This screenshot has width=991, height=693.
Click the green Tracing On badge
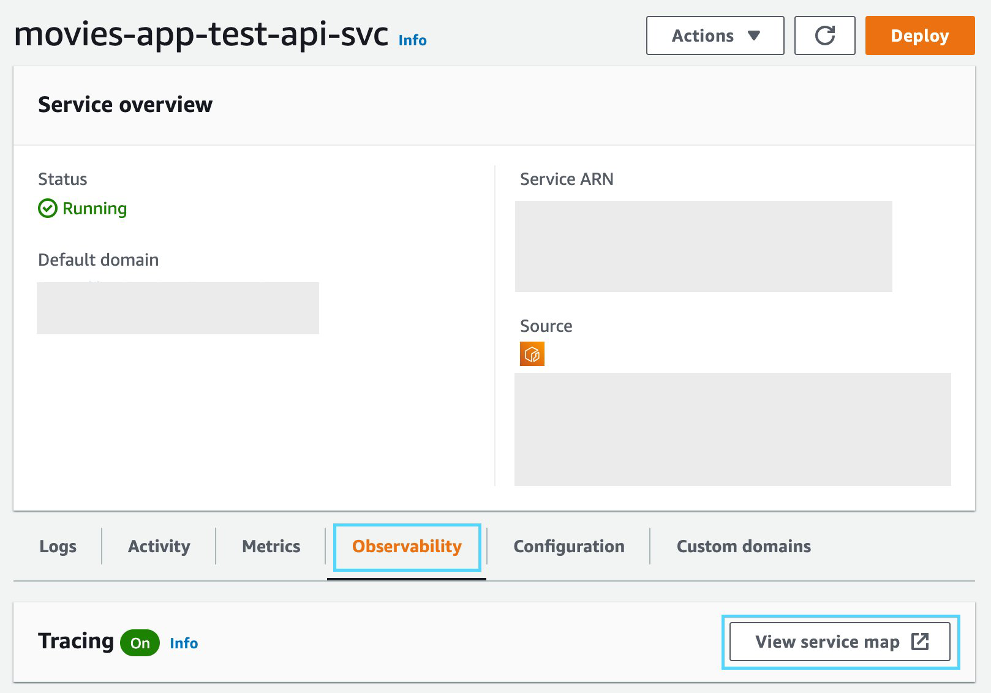[x=140, y=643]
